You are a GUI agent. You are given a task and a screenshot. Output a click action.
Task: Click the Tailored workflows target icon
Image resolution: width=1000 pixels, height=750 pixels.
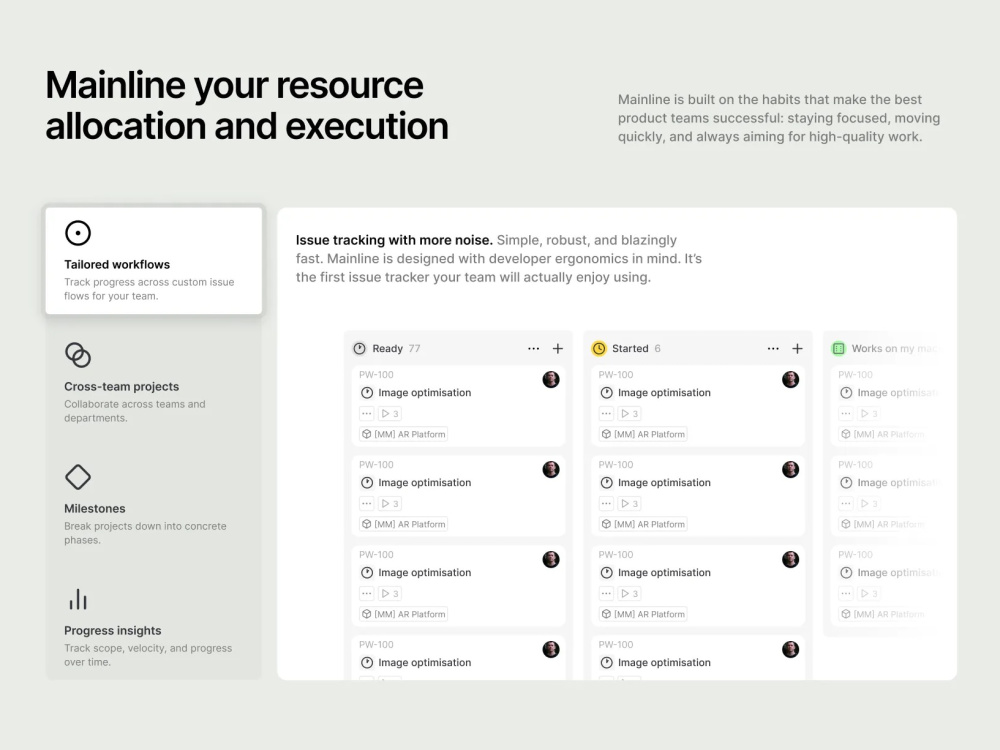click(x=78, y=233)
